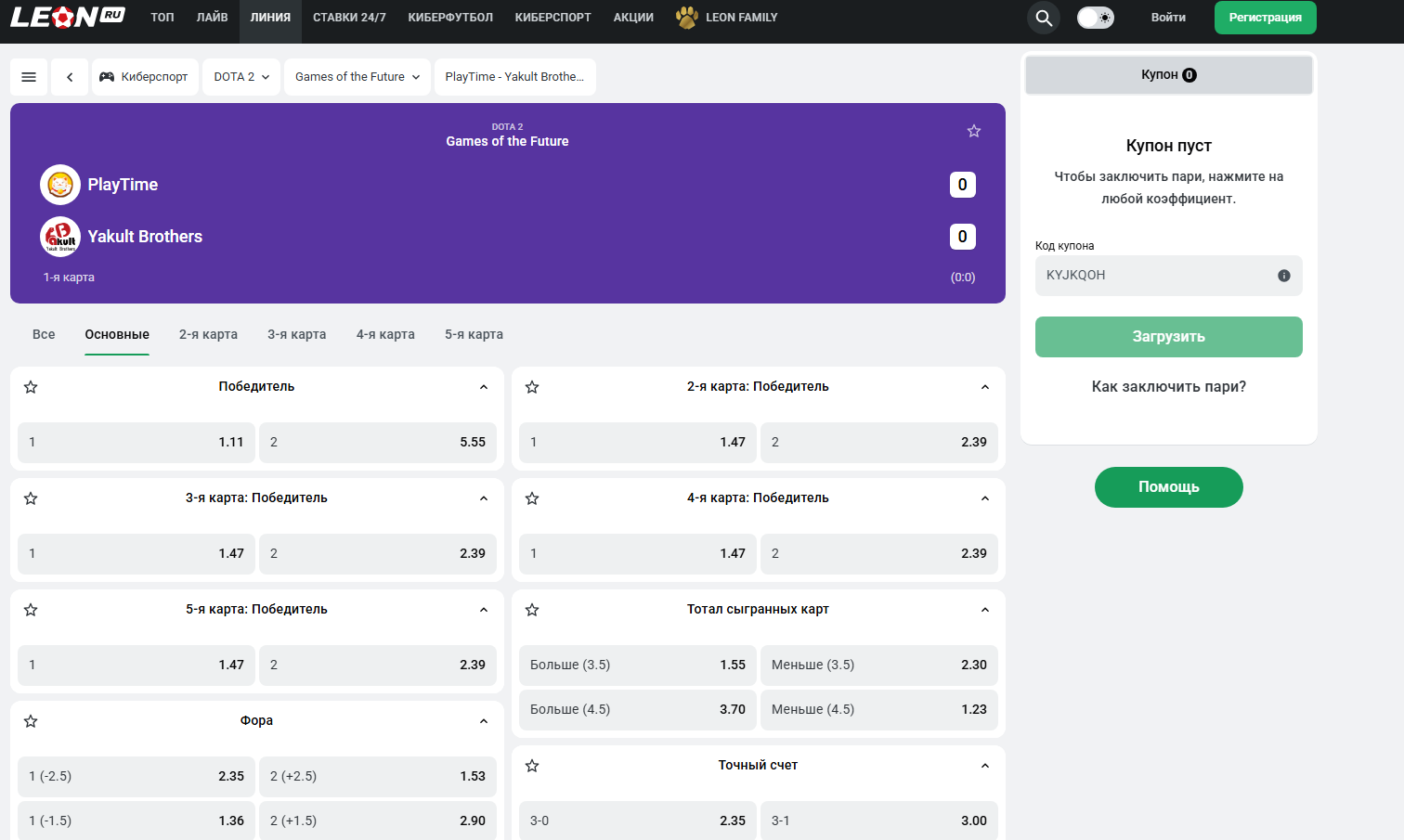1404x840 pixels.
Task: Switch to the Все tab
Action: (x=44, y=334)
